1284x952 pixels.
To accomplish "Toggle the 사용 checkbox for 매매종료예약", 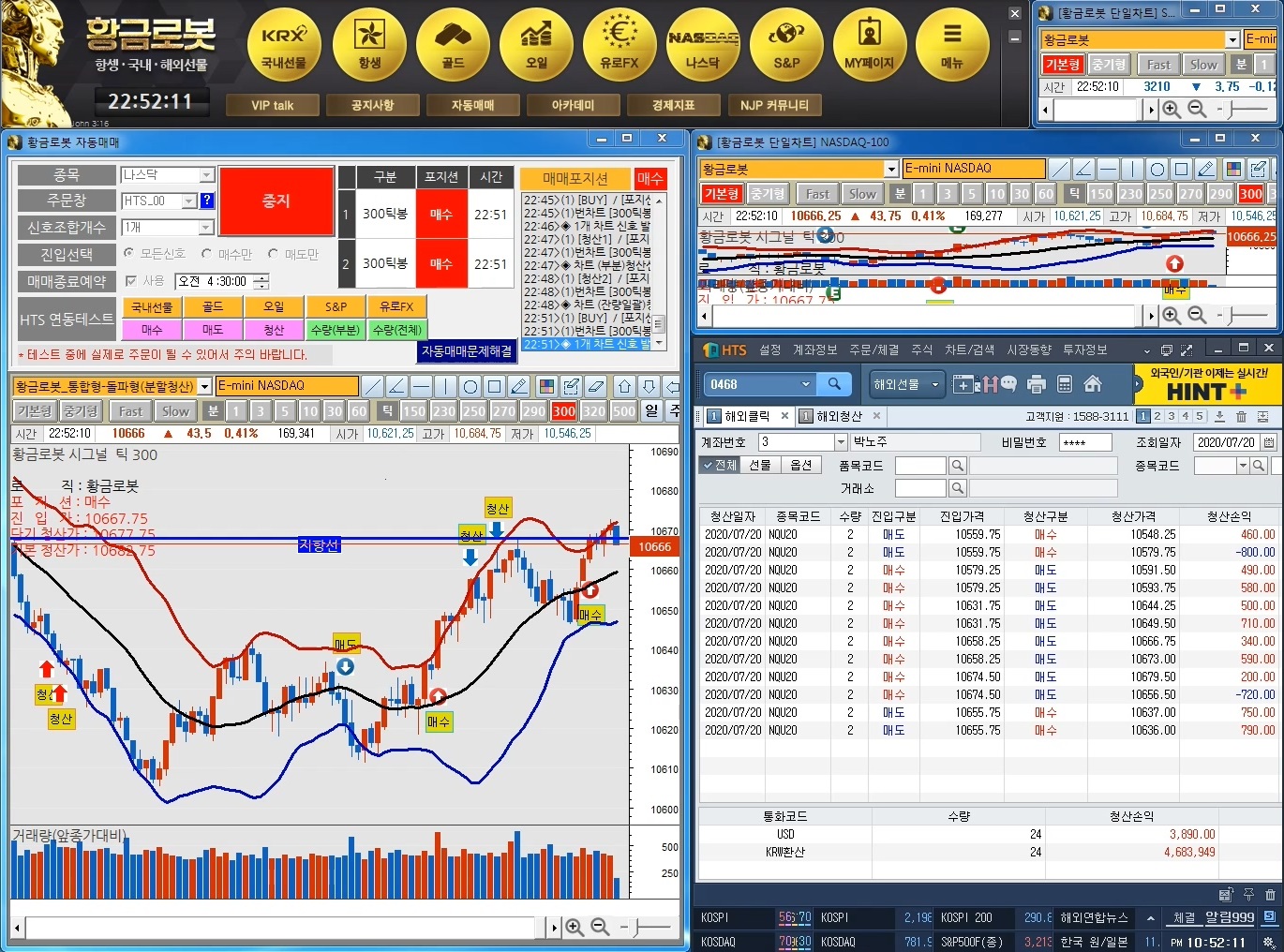I will [131, 281].
